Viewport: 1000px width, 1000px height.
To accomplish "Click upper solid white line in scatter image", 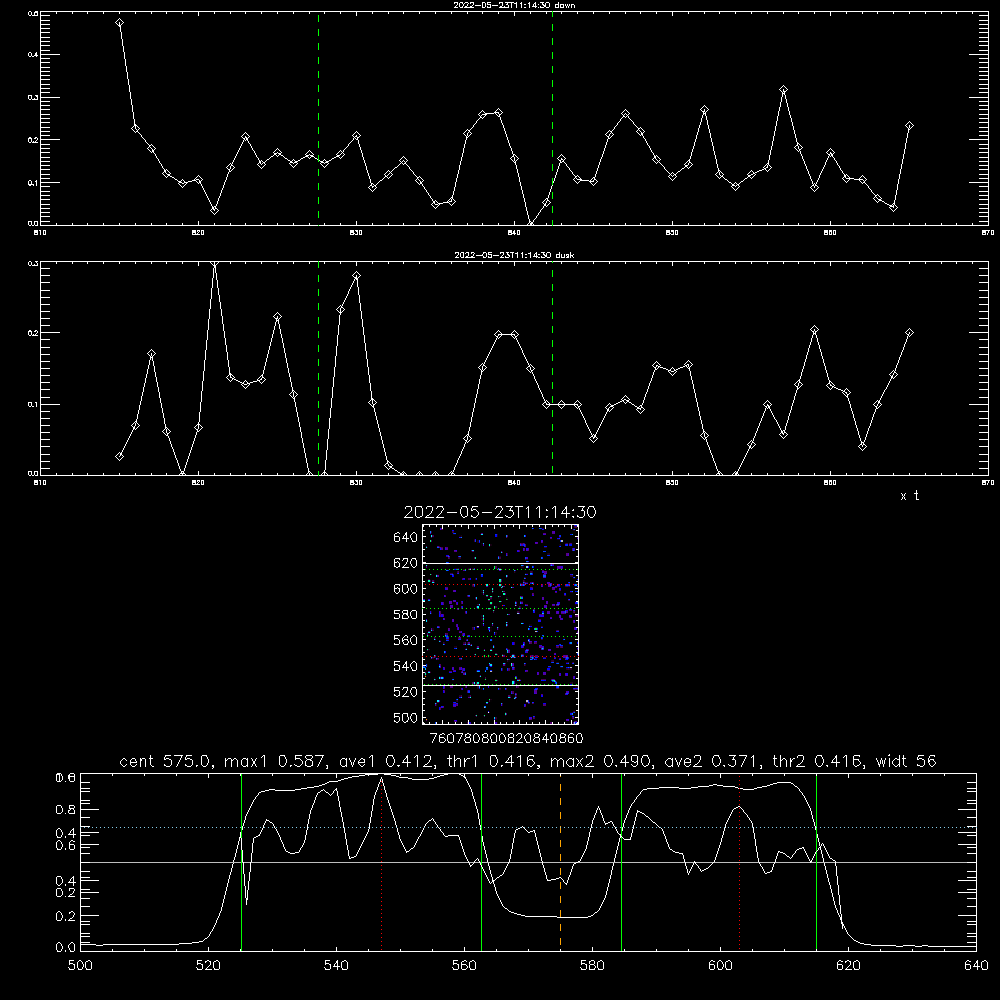I will point(501,563).
